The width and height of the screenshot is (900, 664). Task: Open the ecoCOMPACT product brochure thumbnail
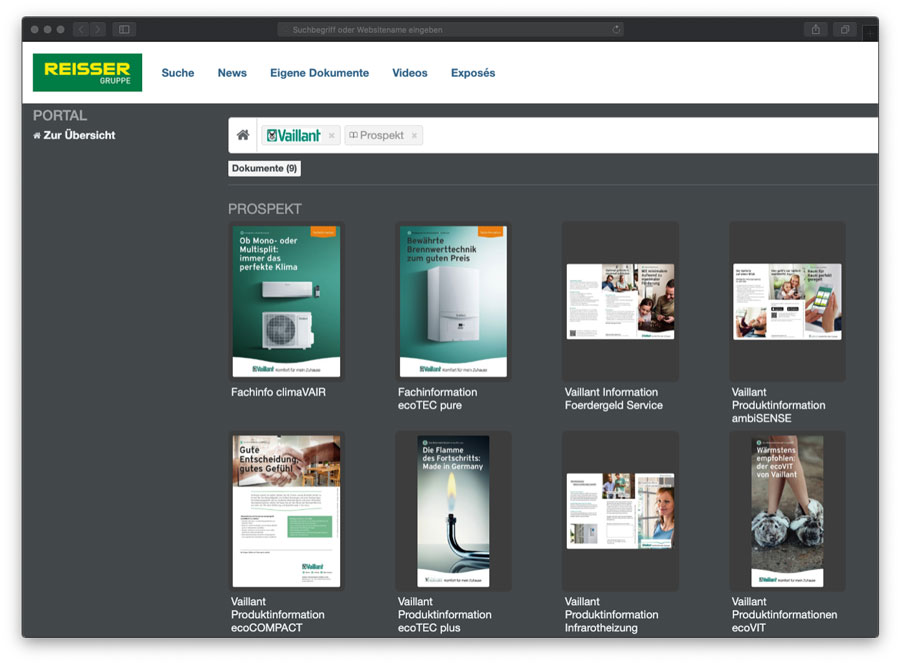(x=286, y=511)
